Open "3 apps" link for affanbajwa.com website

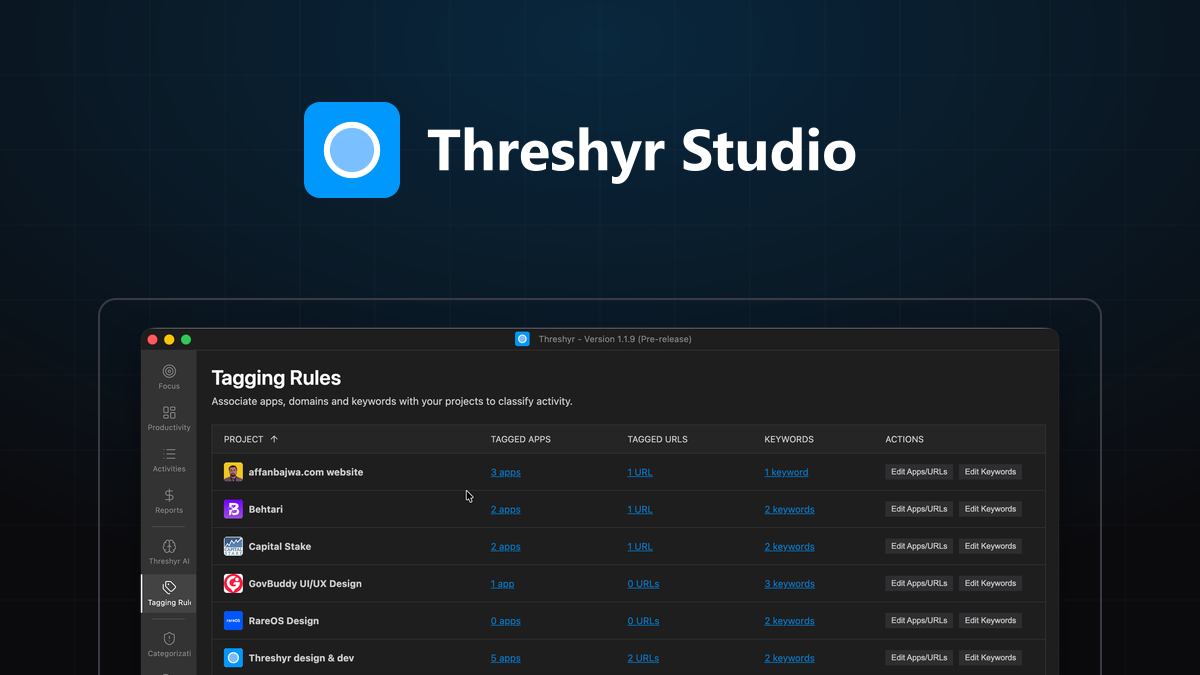pos(505,472)
